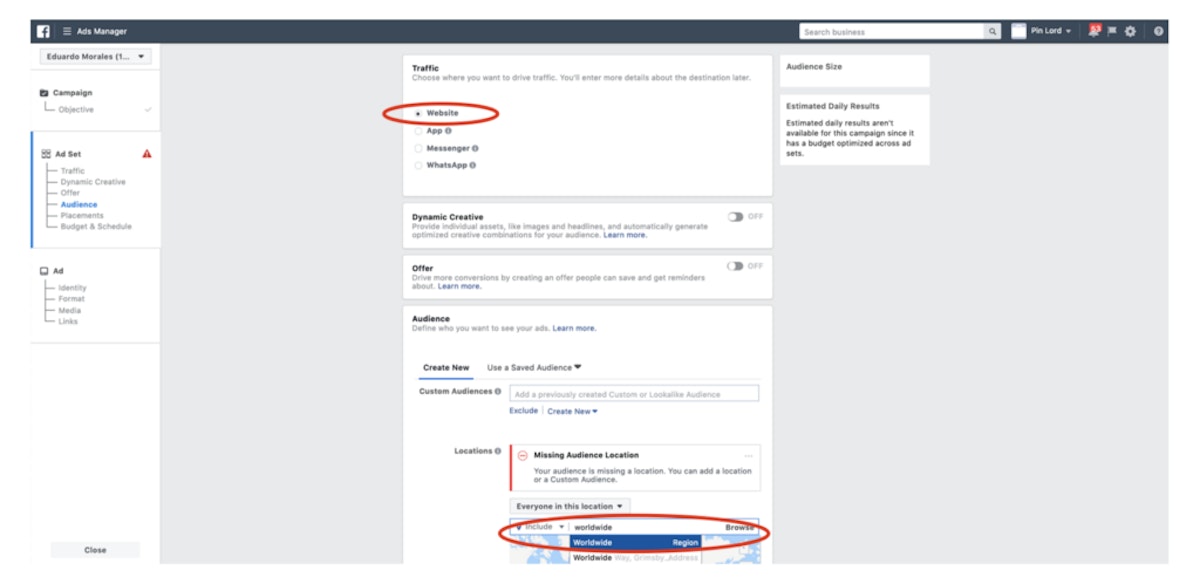Open the Eduardo Morales account dropdown

pos(96,57)
